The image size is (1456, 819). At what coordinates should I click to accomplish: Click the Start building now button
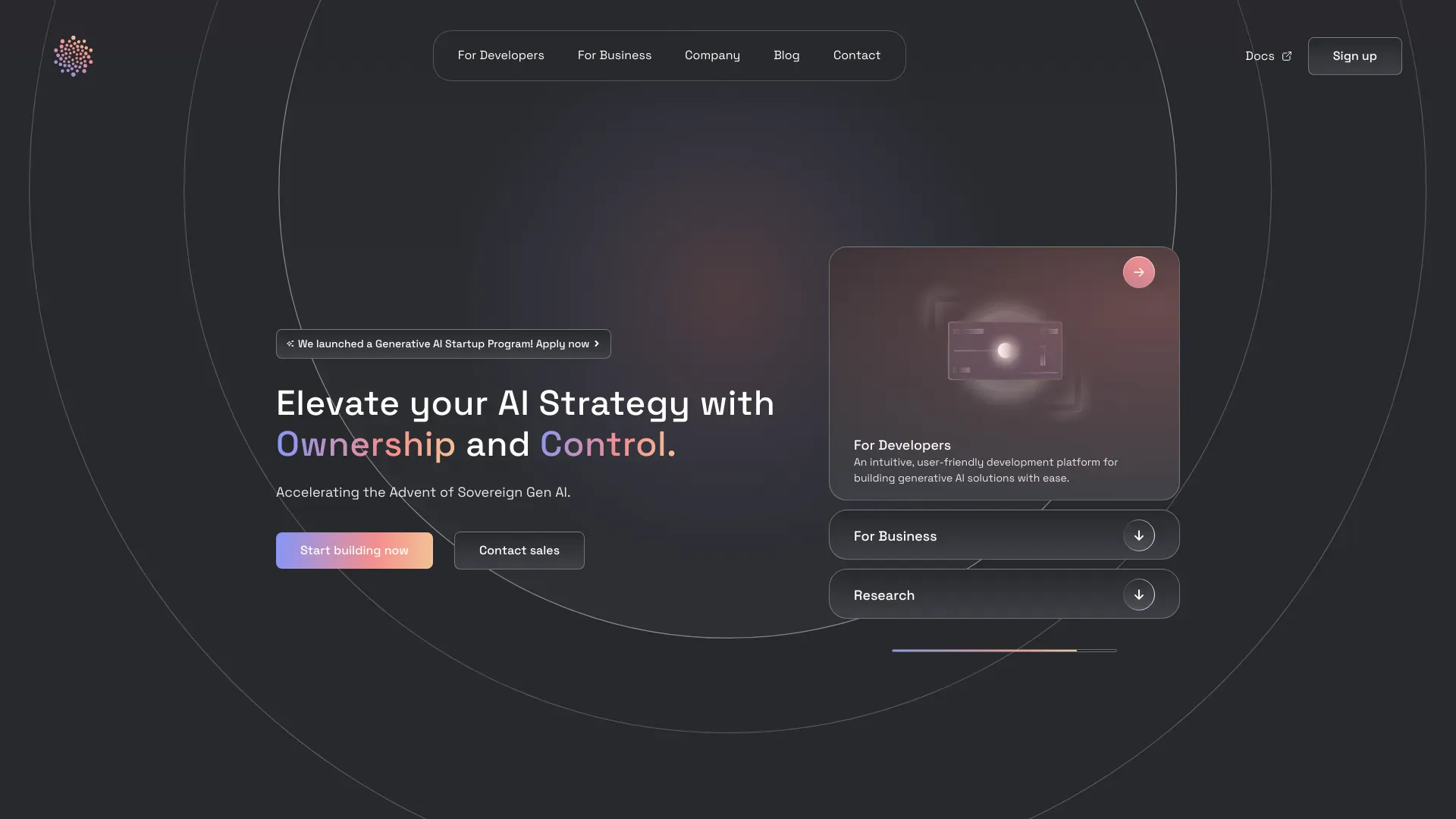coord(354,551)
